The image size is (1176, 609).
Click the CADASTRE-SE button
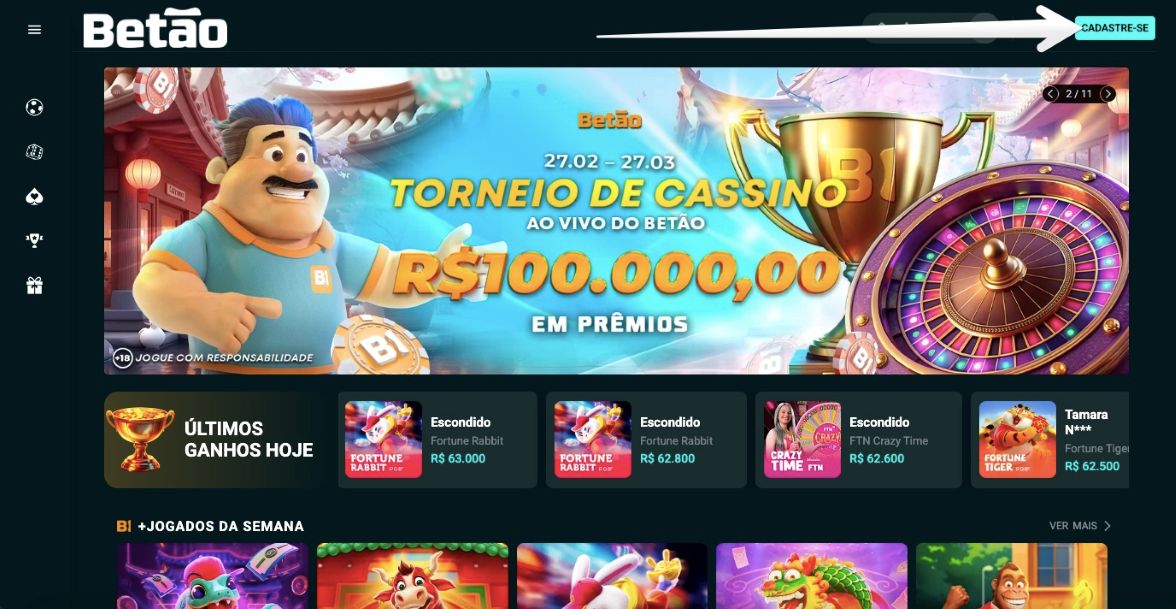(x=1114, y=28)
